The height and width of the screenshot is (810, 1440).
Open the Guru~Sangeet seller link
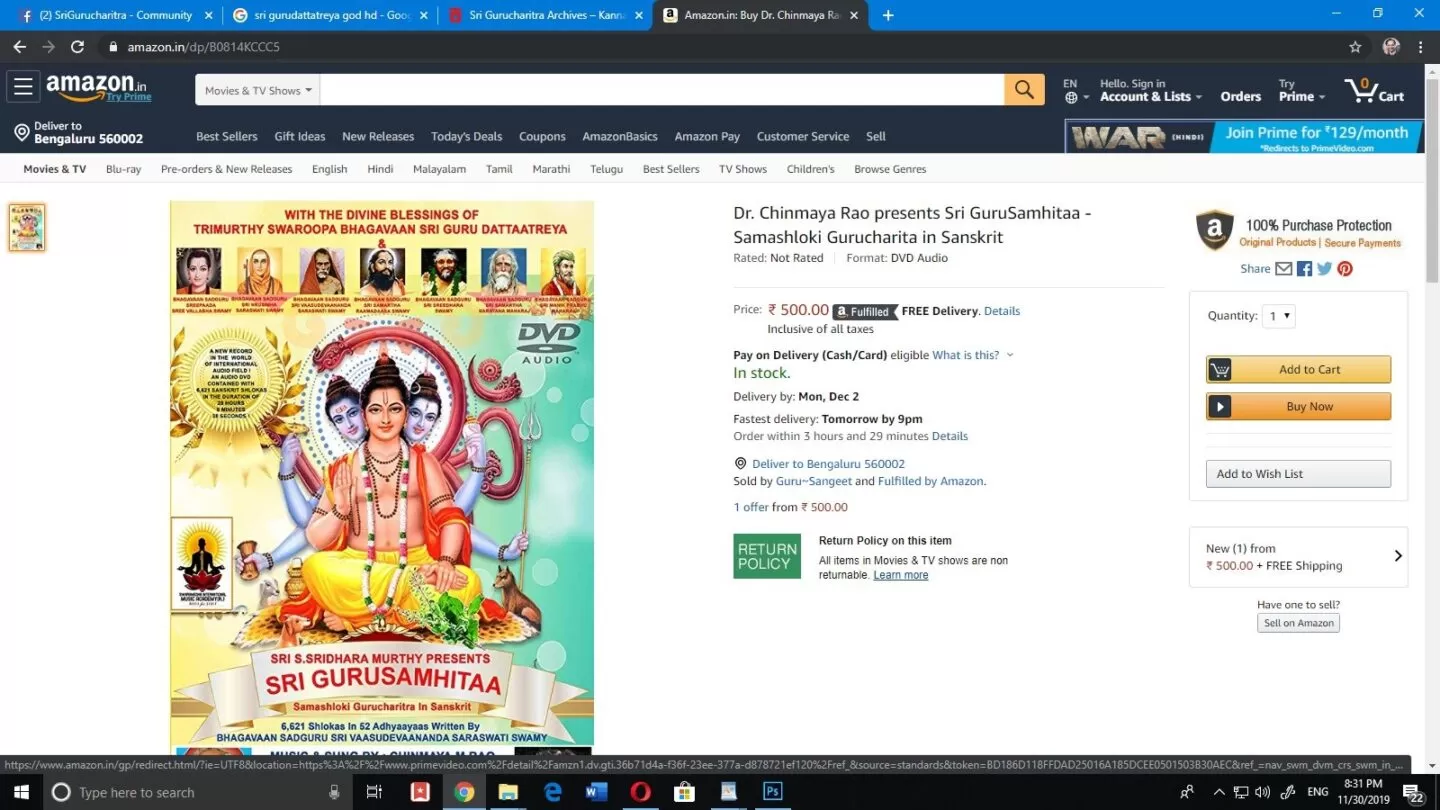click(x=814, y=481)
